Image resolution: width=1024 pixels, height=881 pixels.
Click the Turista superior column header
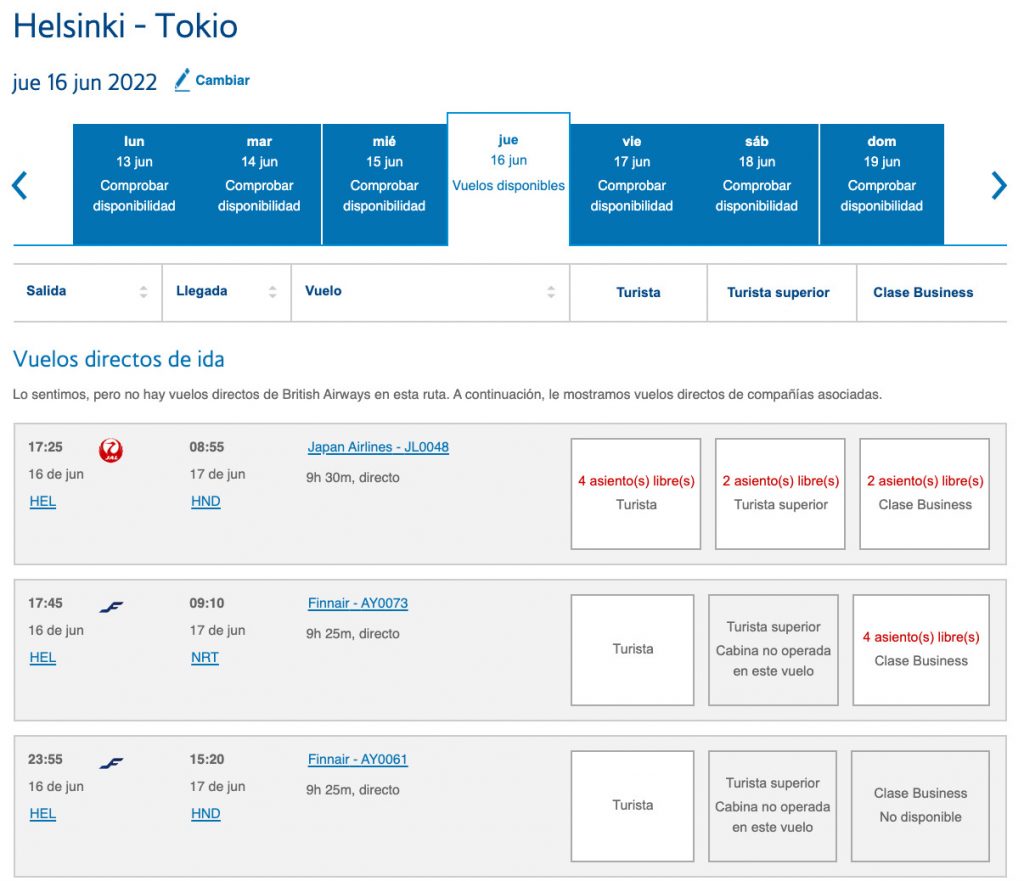[778, 293]
